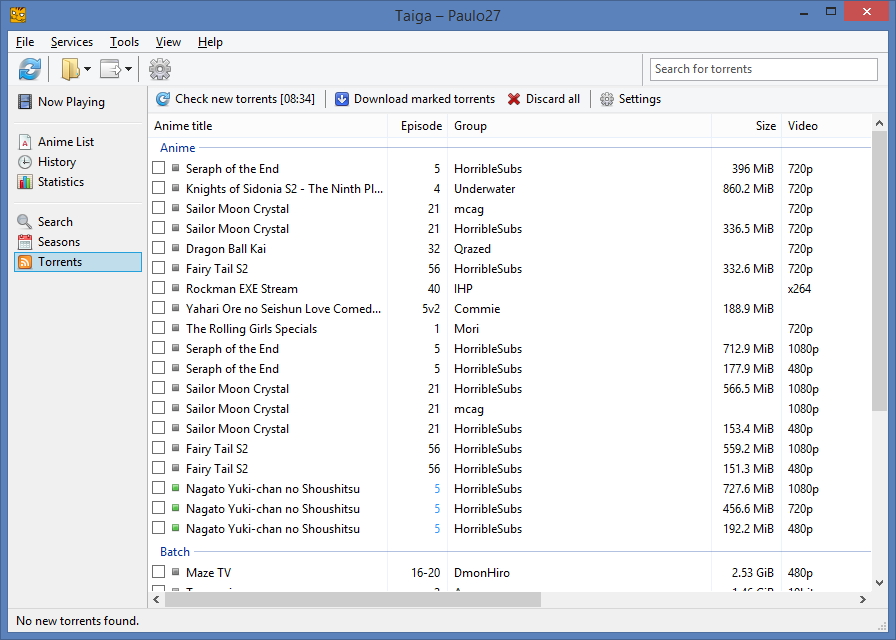
Task: Click the Check new torrents refresh icon
Action: (163, 99)
